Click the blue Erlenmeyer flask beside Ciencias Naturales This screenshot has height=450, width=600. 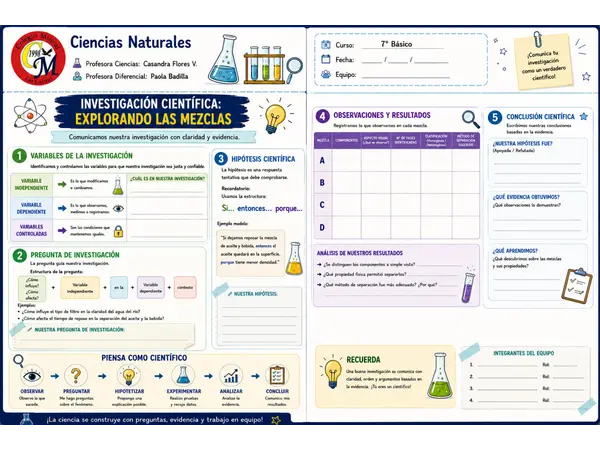point(224,59)
